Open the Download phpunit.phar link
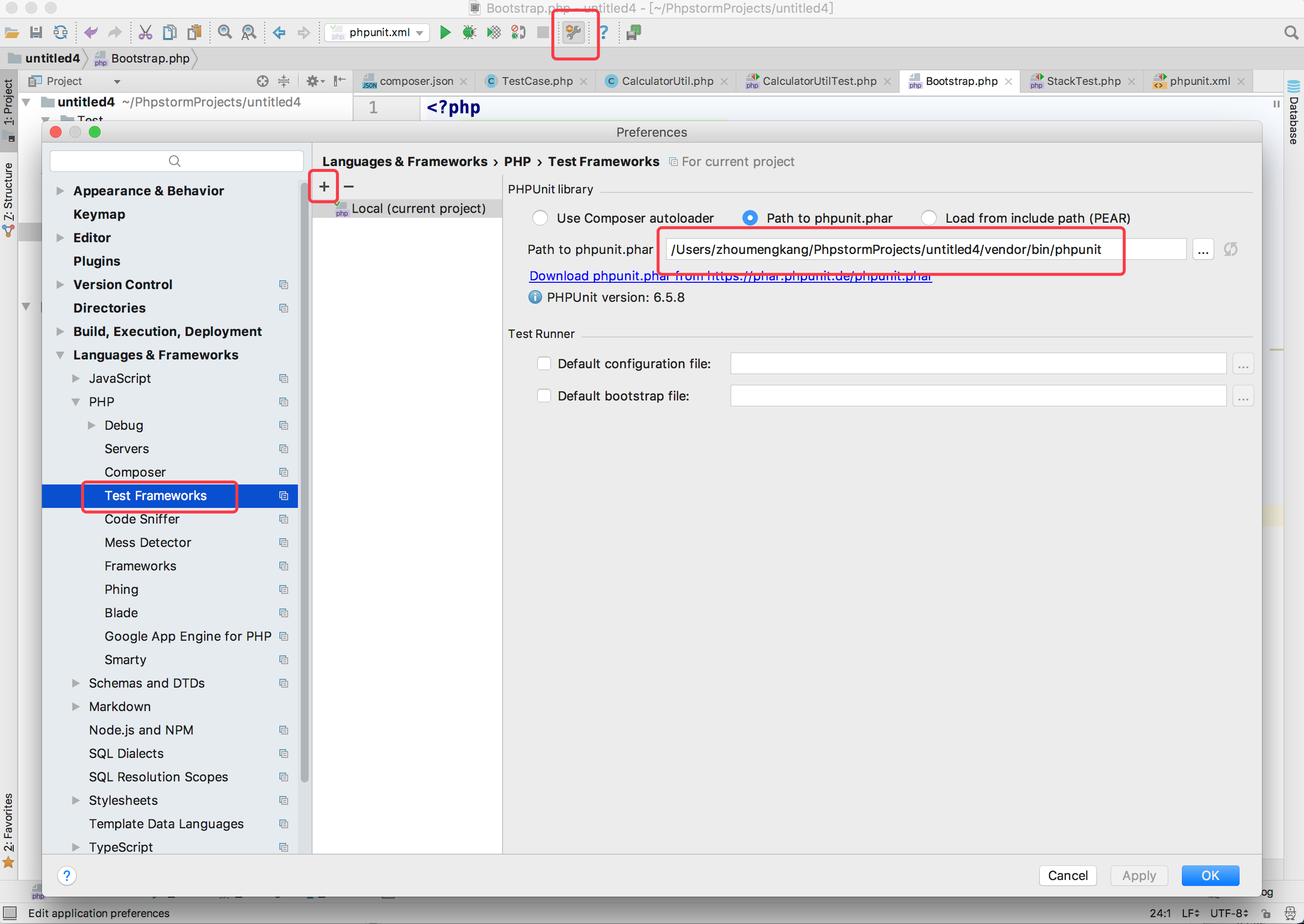 pos(730,276)
